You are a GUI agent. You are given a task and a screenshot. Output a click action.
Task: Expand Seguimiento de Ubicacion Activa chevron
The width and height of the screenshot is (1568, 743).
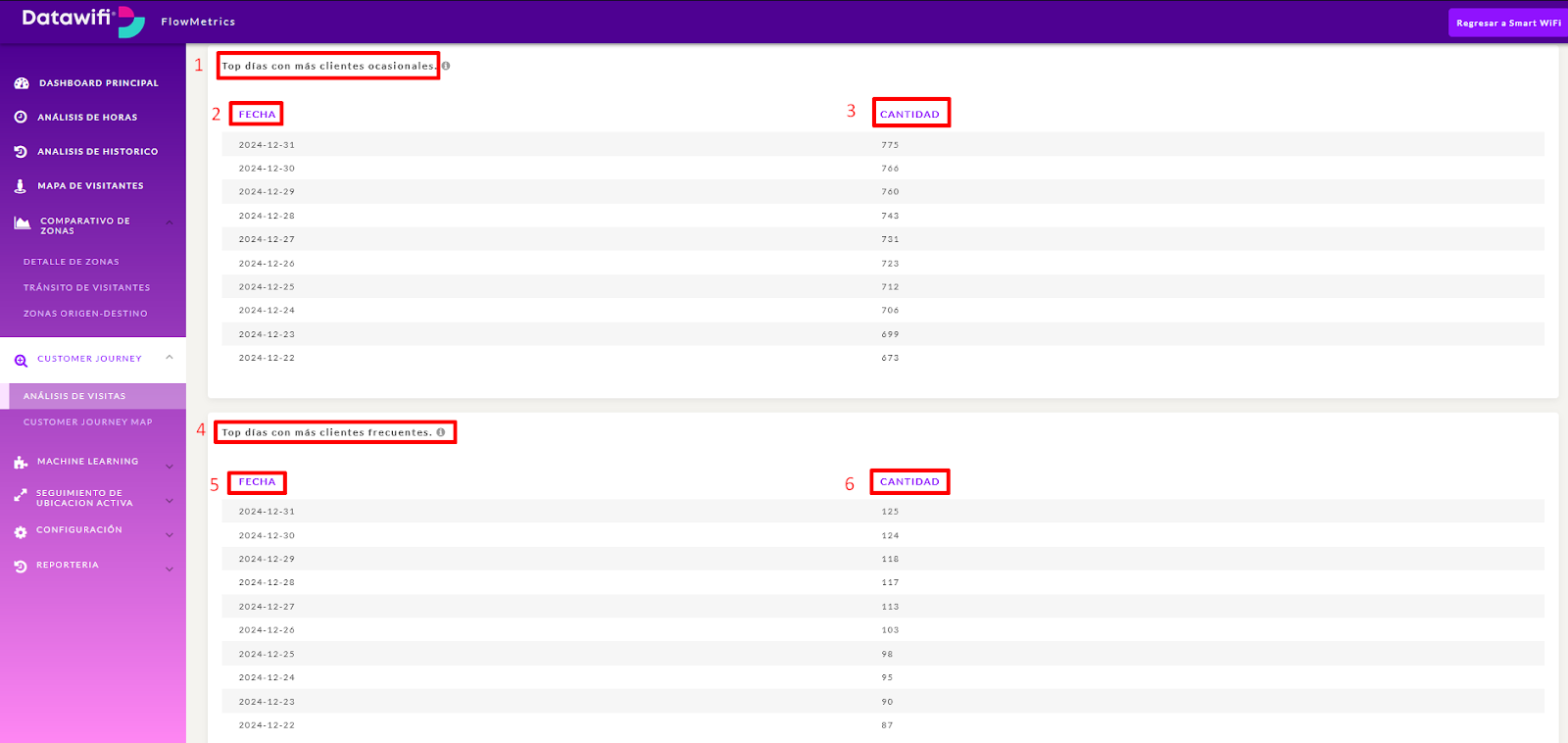point(170,501)
